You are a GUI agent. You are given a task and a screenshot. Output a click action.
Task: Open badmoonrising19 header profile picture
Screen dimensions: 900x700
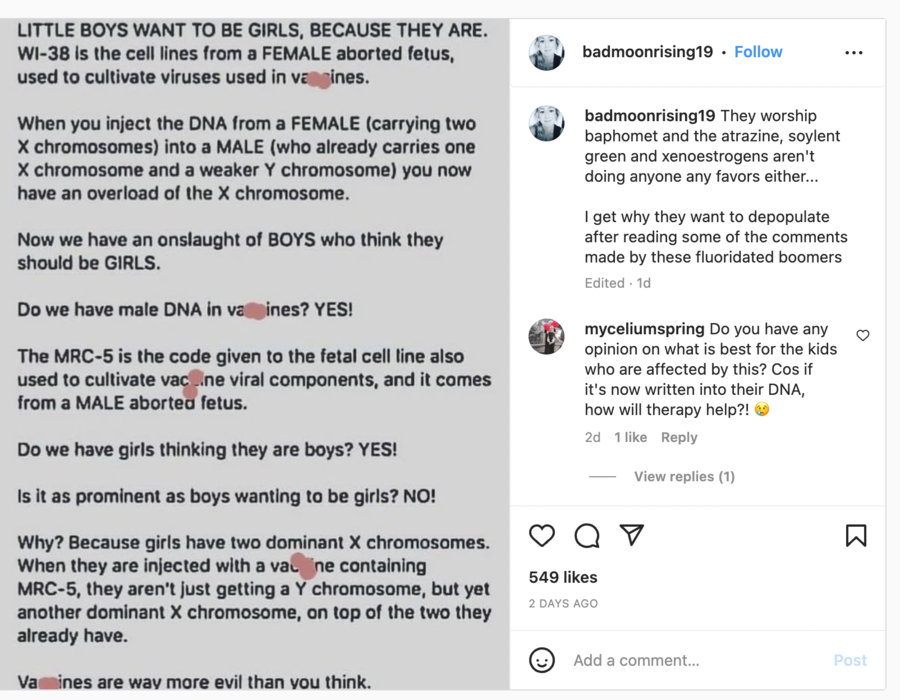coord(546,52)
